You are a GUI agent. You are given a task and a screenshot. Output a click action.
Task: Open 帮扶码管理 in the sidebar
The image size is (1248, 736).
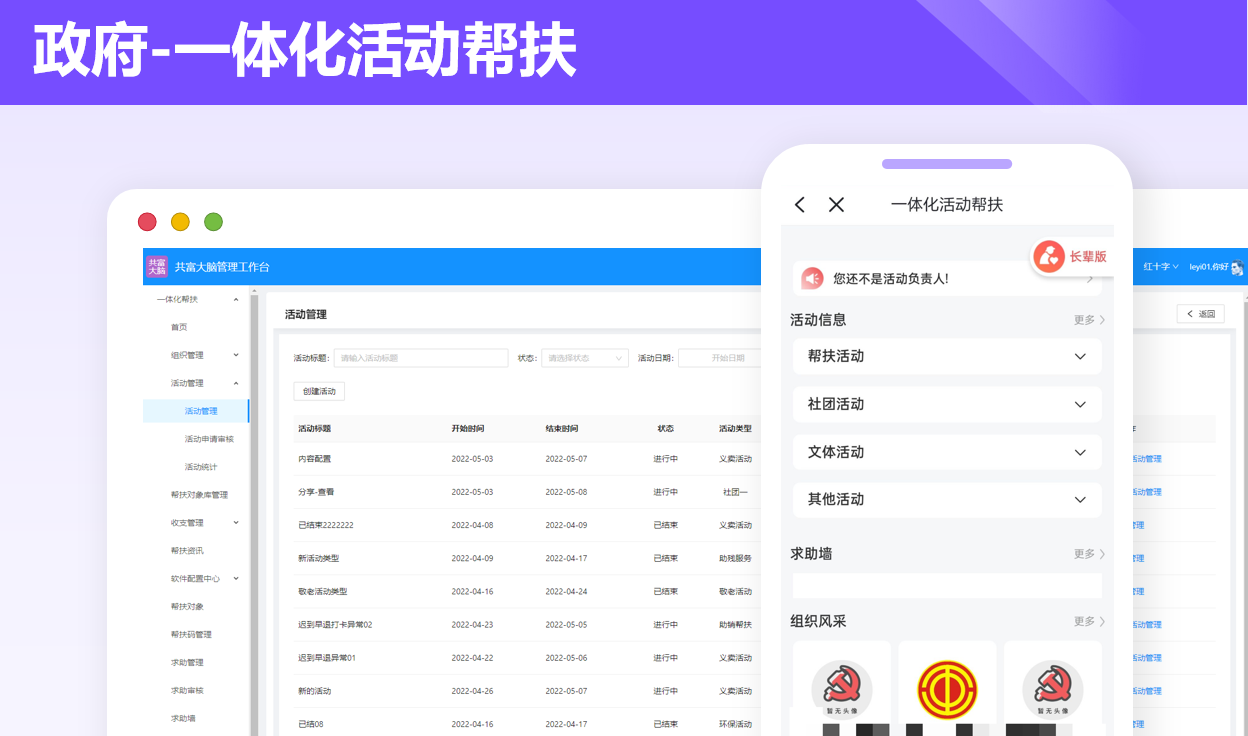pyautogui.click(x=191, y=635)
